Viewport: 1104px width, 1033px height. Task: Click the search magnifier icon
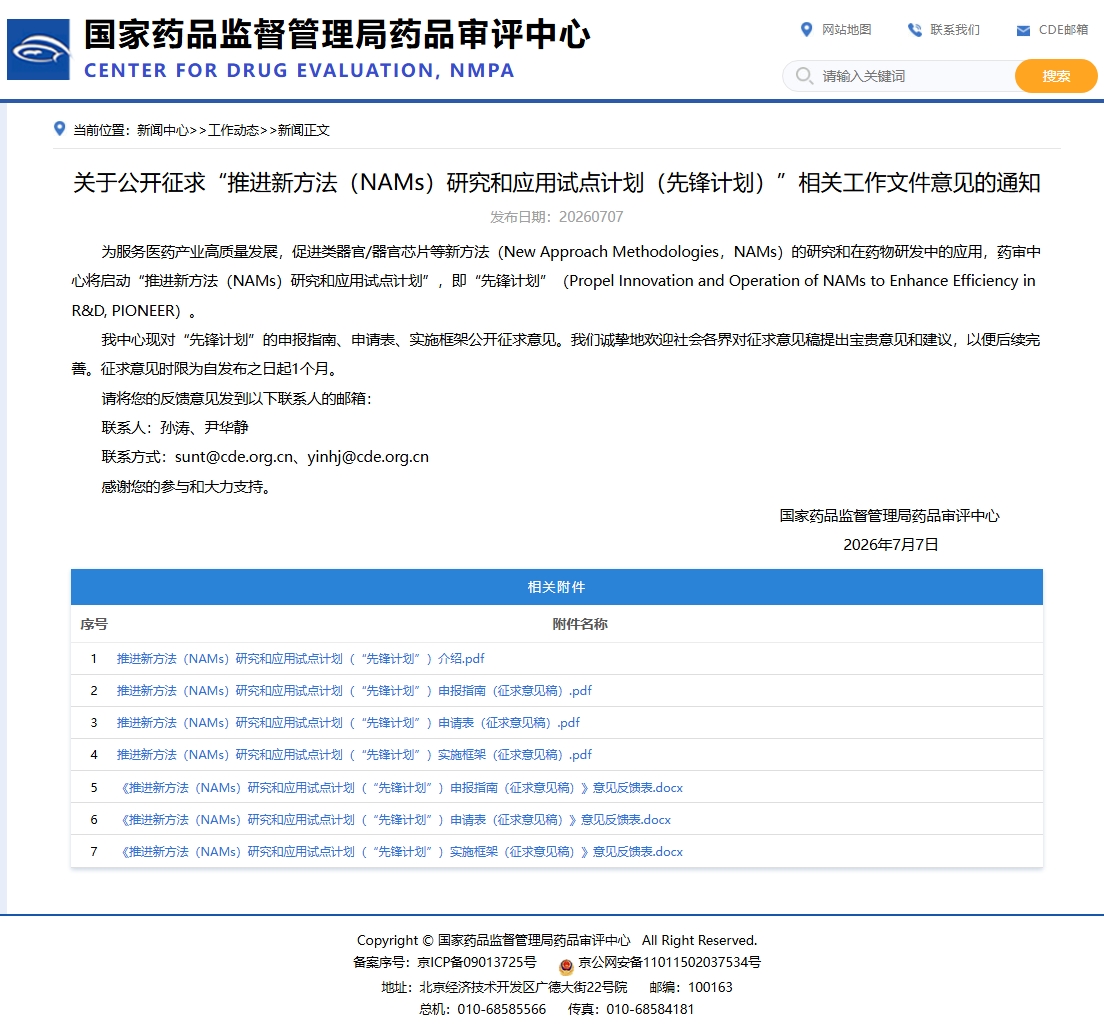point(804,75)
